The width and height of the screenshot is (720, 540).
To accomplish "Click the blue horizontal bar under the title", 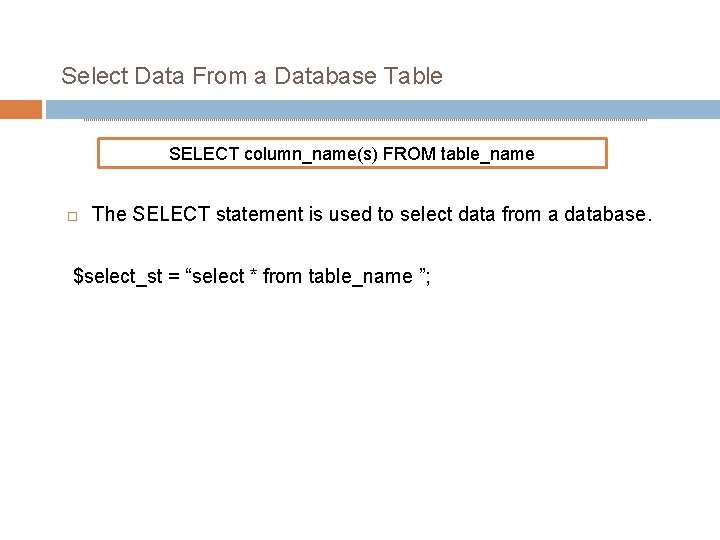I will [x=380, y=109].
